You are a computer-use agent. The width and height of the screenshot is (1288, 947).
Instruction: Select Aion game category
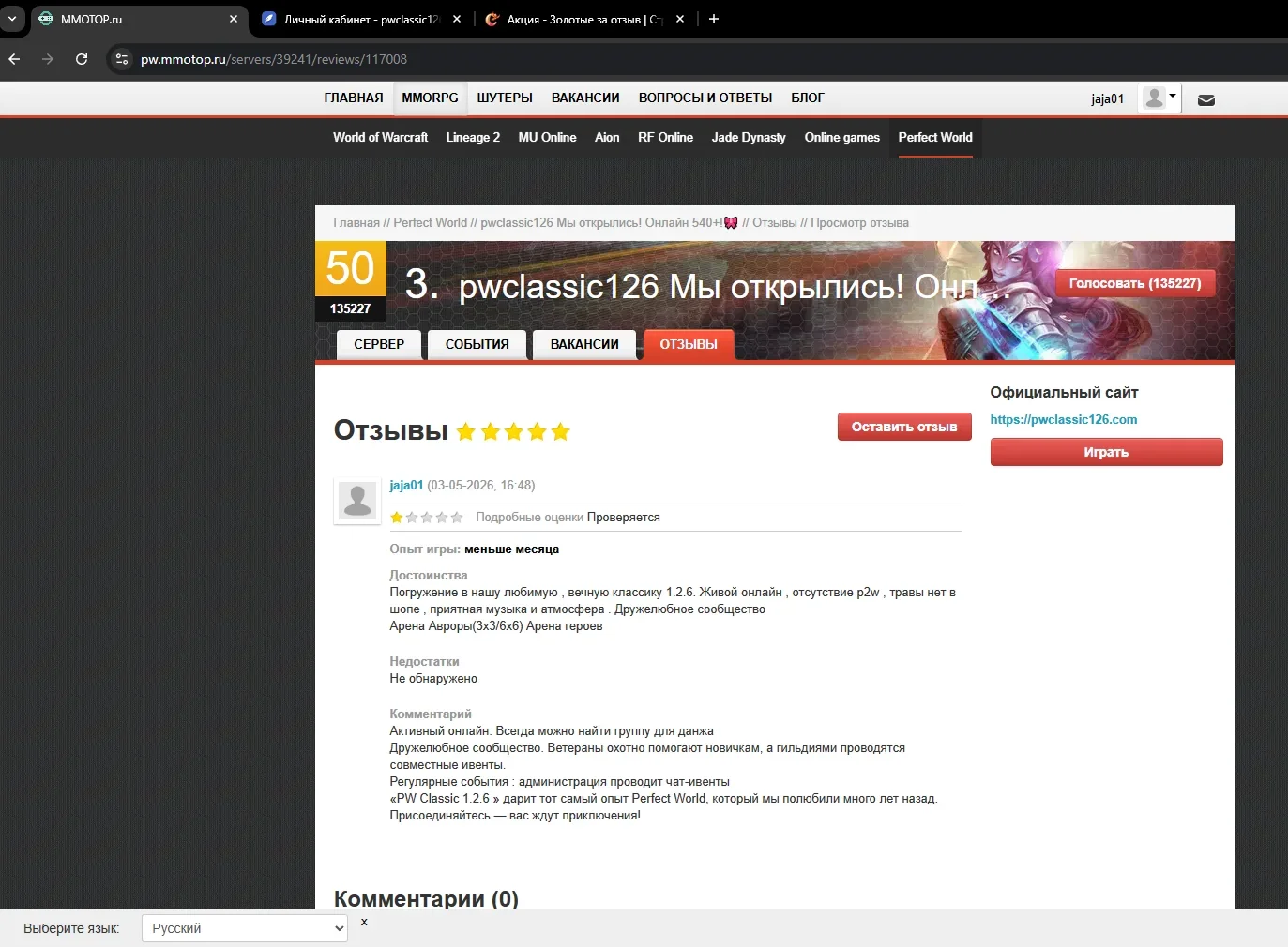(x=607, y=137)
